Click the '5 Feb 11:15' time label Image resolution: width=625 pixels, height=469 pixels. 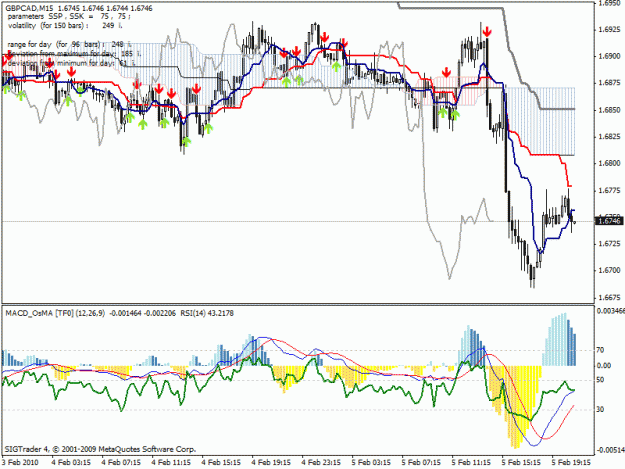coord(472,462)
